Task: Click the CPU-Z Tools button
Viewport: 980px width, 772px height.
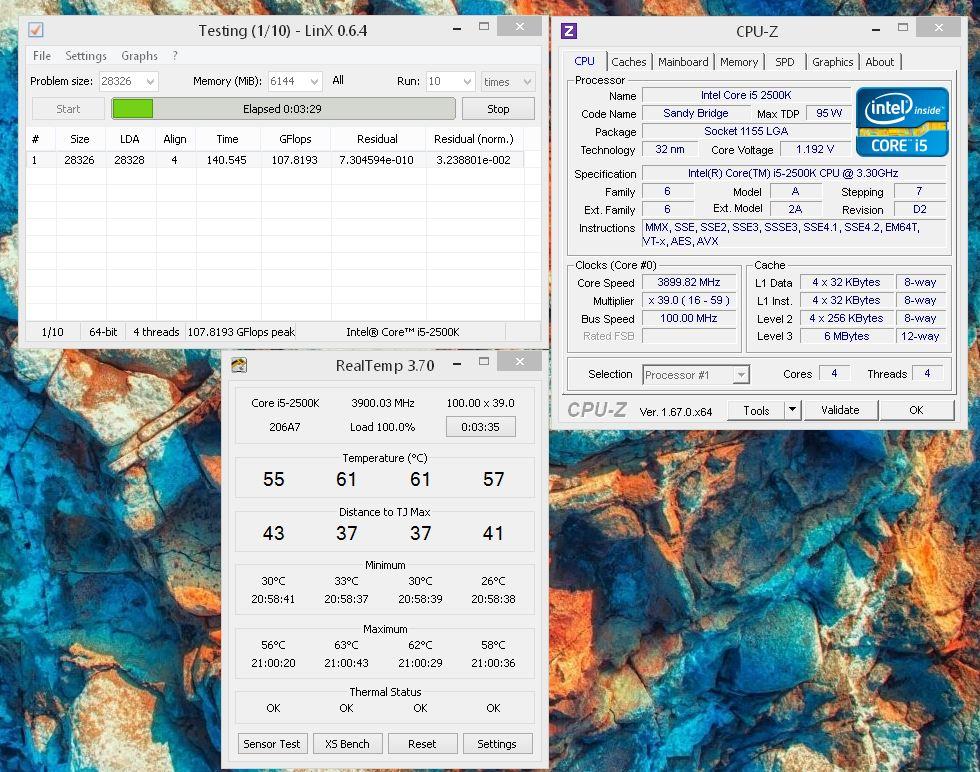Action: pos(756,410)
